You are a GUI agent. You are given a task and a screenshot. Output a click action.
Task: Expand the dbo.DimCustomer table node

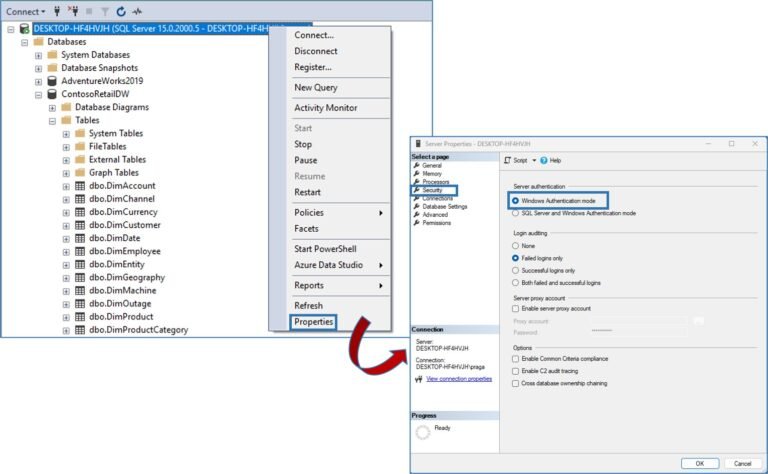pos(66,226)
